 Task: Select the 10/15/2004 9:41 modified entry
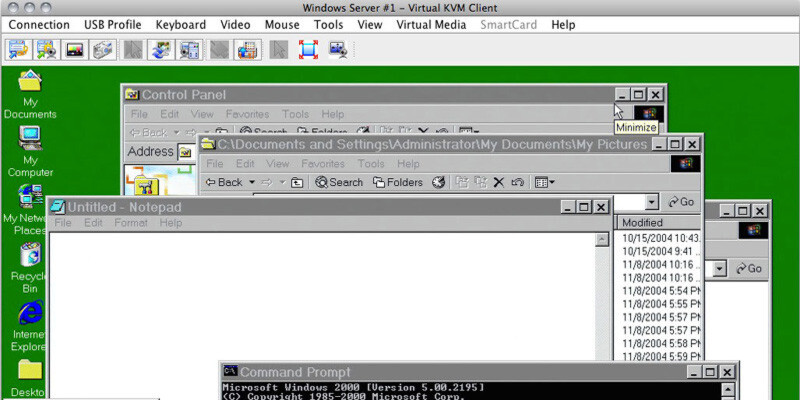661,251
